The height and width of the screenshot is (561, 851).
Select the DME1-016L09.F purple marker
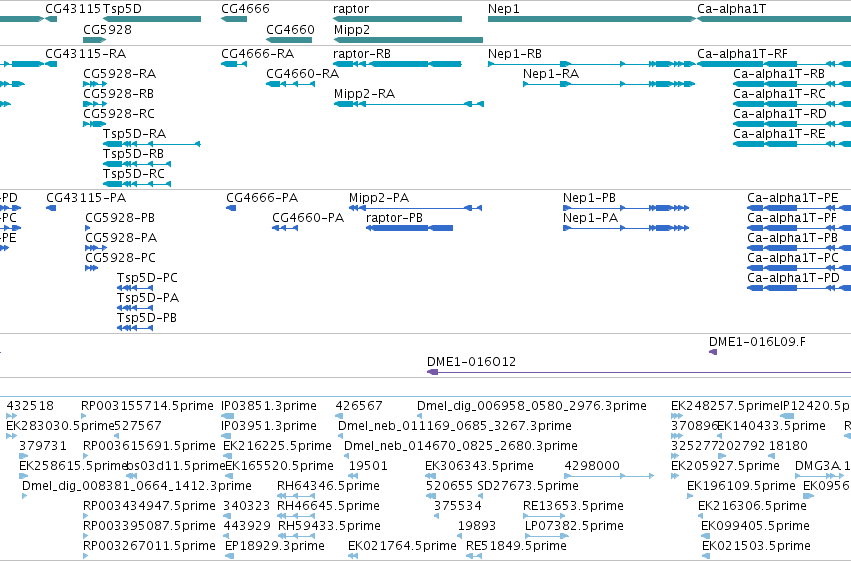point(713,352)
